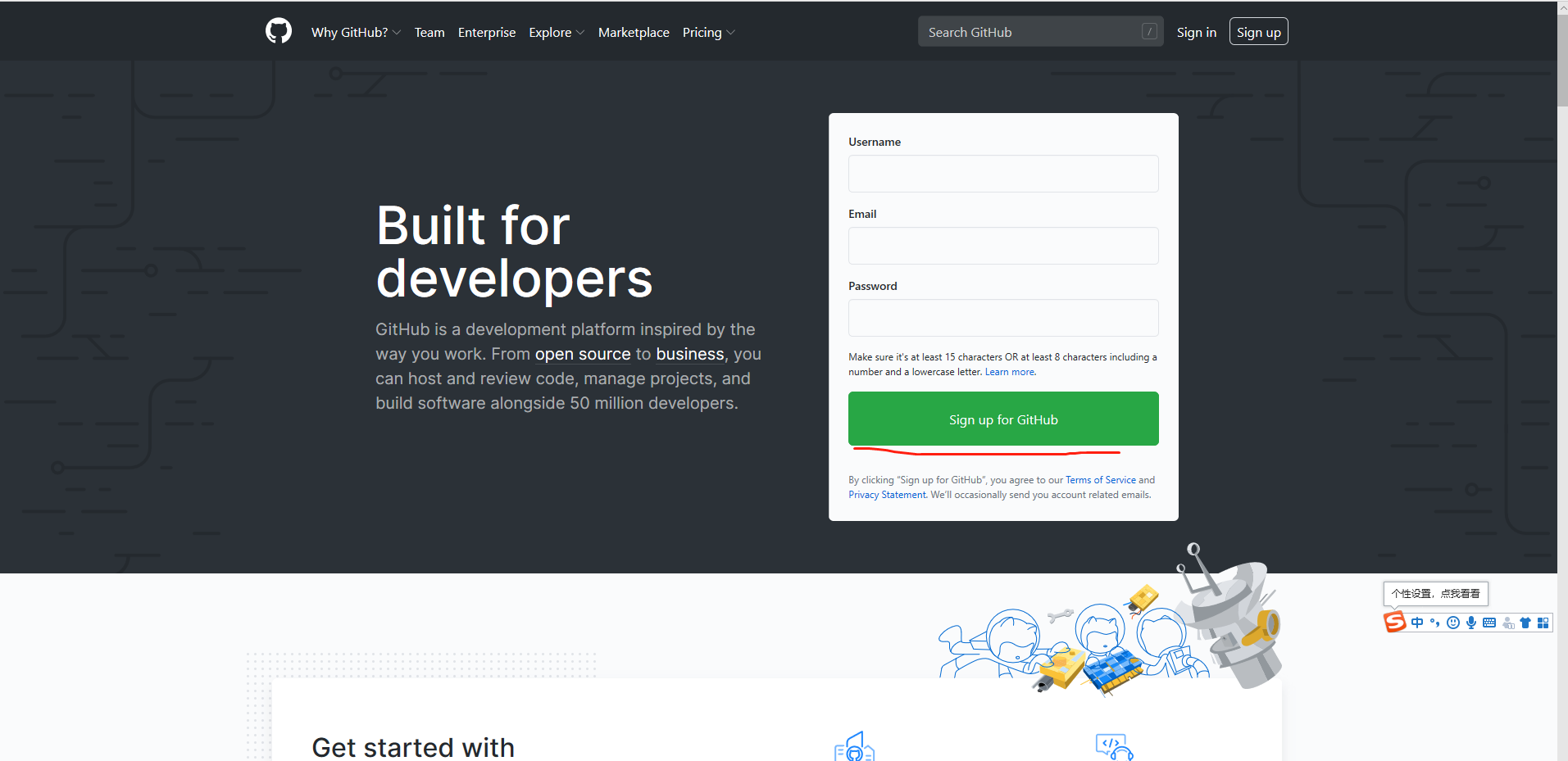Go to Marketplace
1568x761 pixels.
(x=634, y=32)
